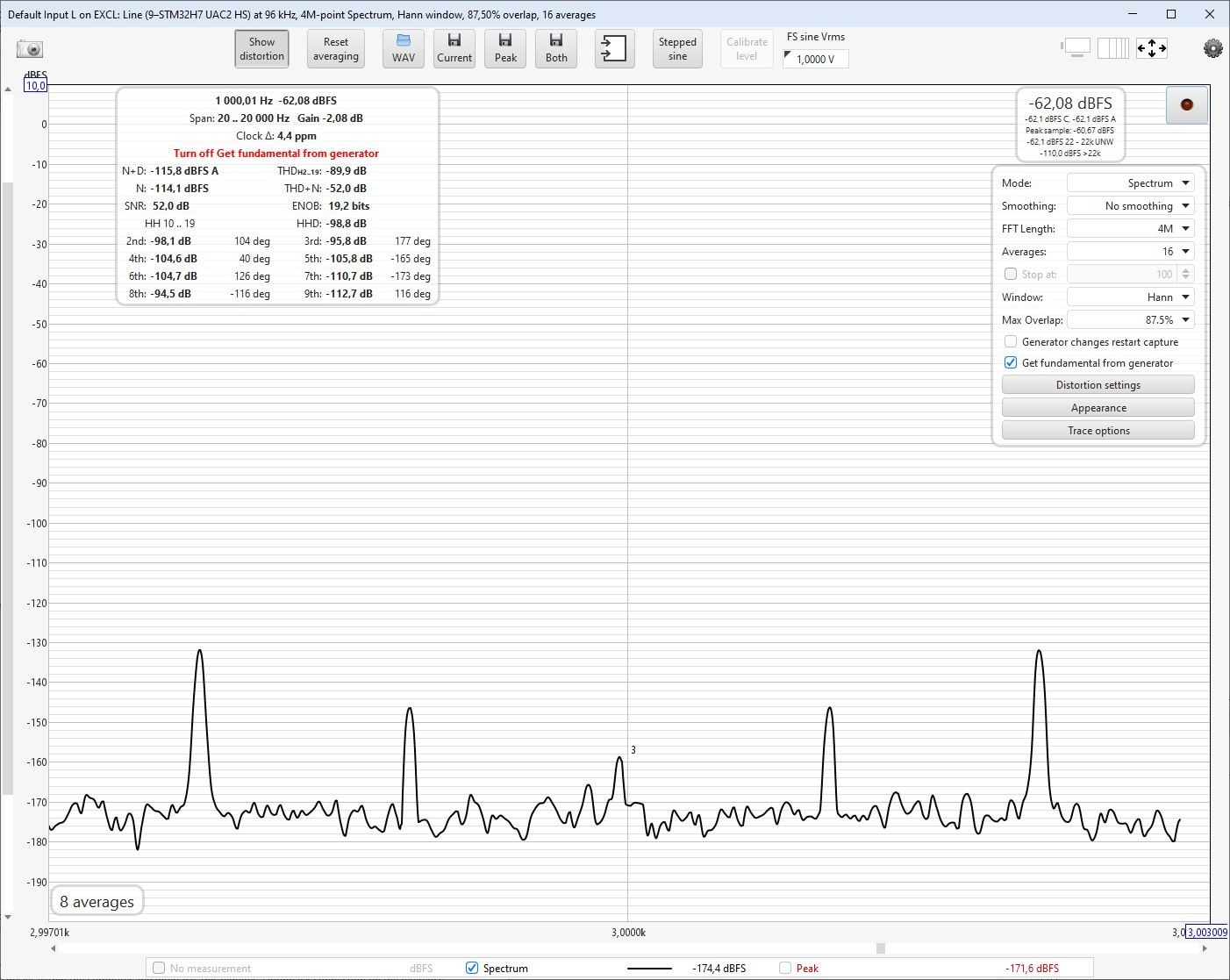Viewport: 1230px width, 980px height.
Task: Click the Spectrum black line sample
Action: tap(650, 968)
